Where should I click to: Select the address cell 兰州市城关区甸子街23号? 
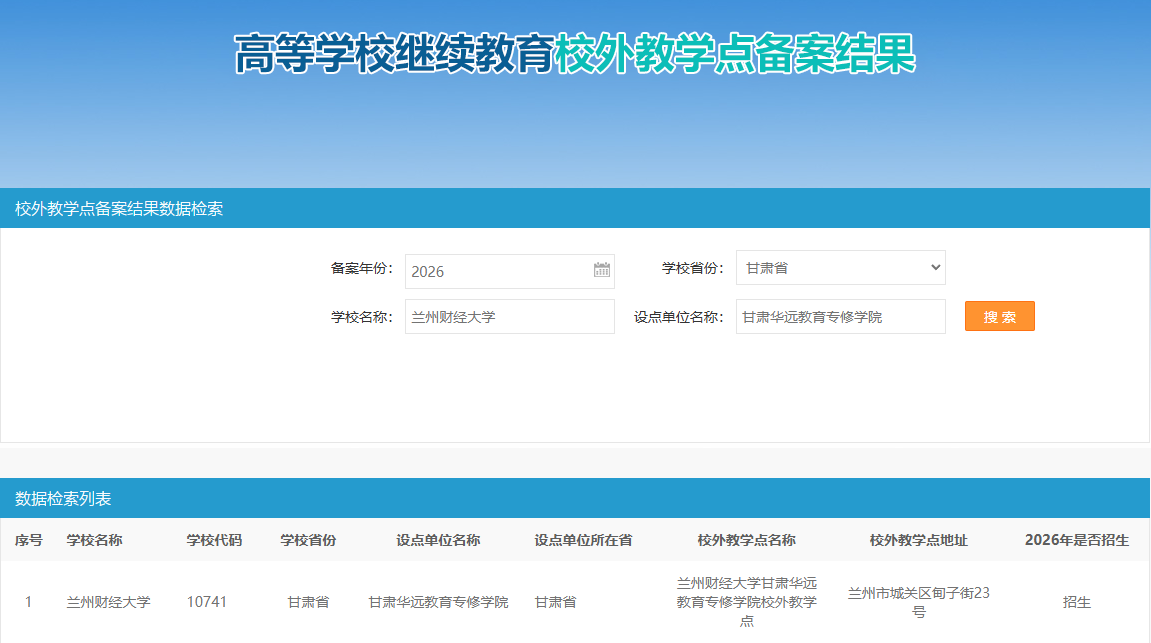coord(918,602)
